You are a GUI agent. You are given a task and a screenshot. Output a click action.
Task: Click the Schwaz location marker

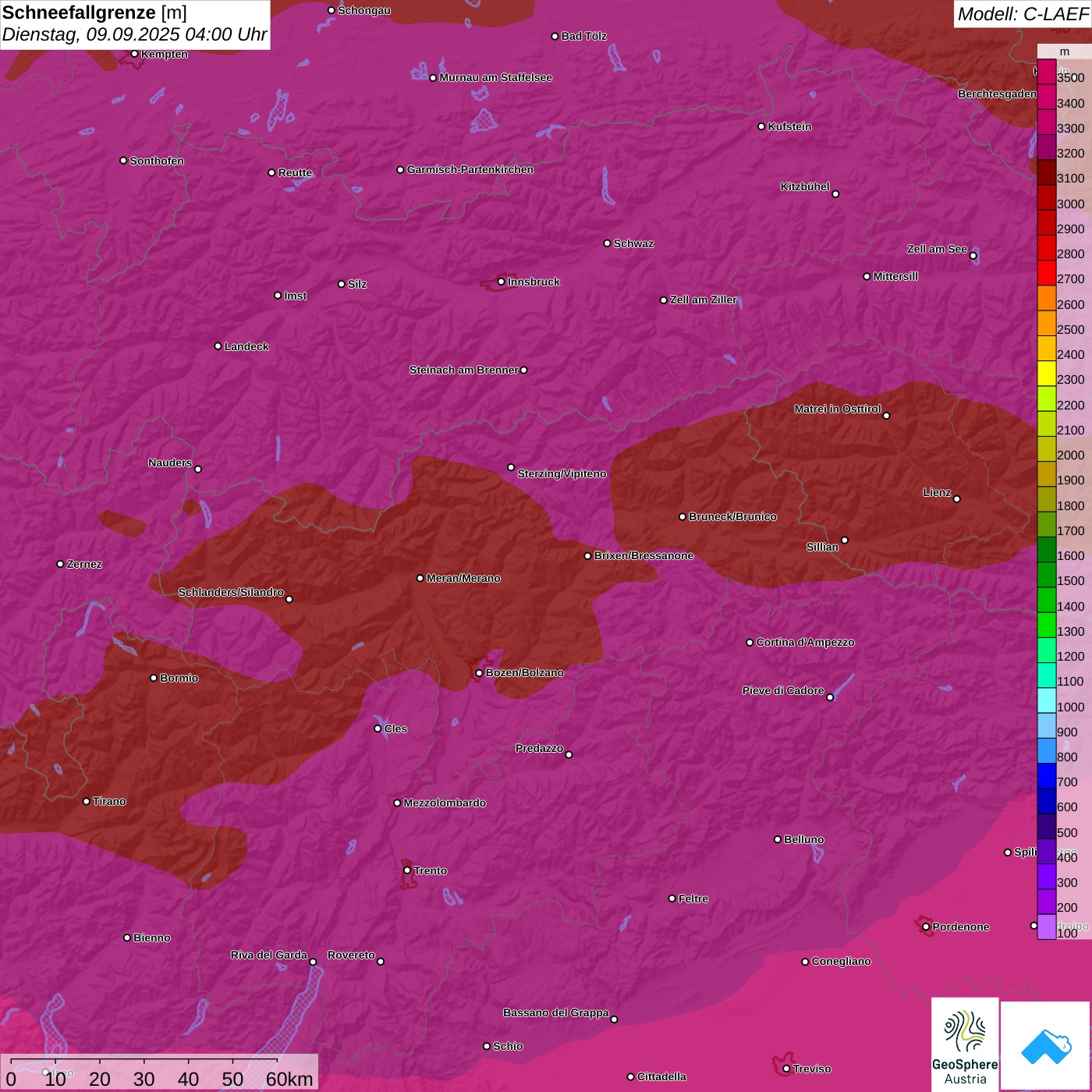607,243
